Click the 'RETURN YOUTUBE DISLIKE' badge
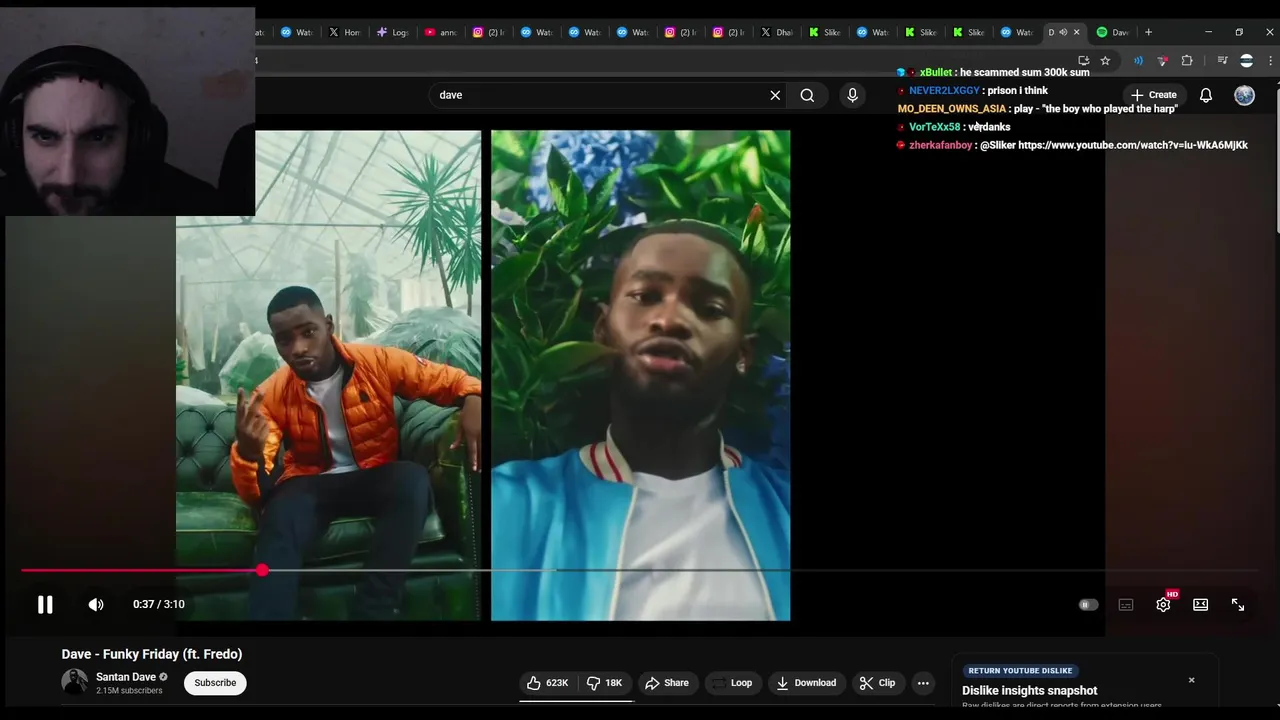Image resolution: width=1280 pixels, height=720 pixels. pyautogui.click(x=1020, y=671)
